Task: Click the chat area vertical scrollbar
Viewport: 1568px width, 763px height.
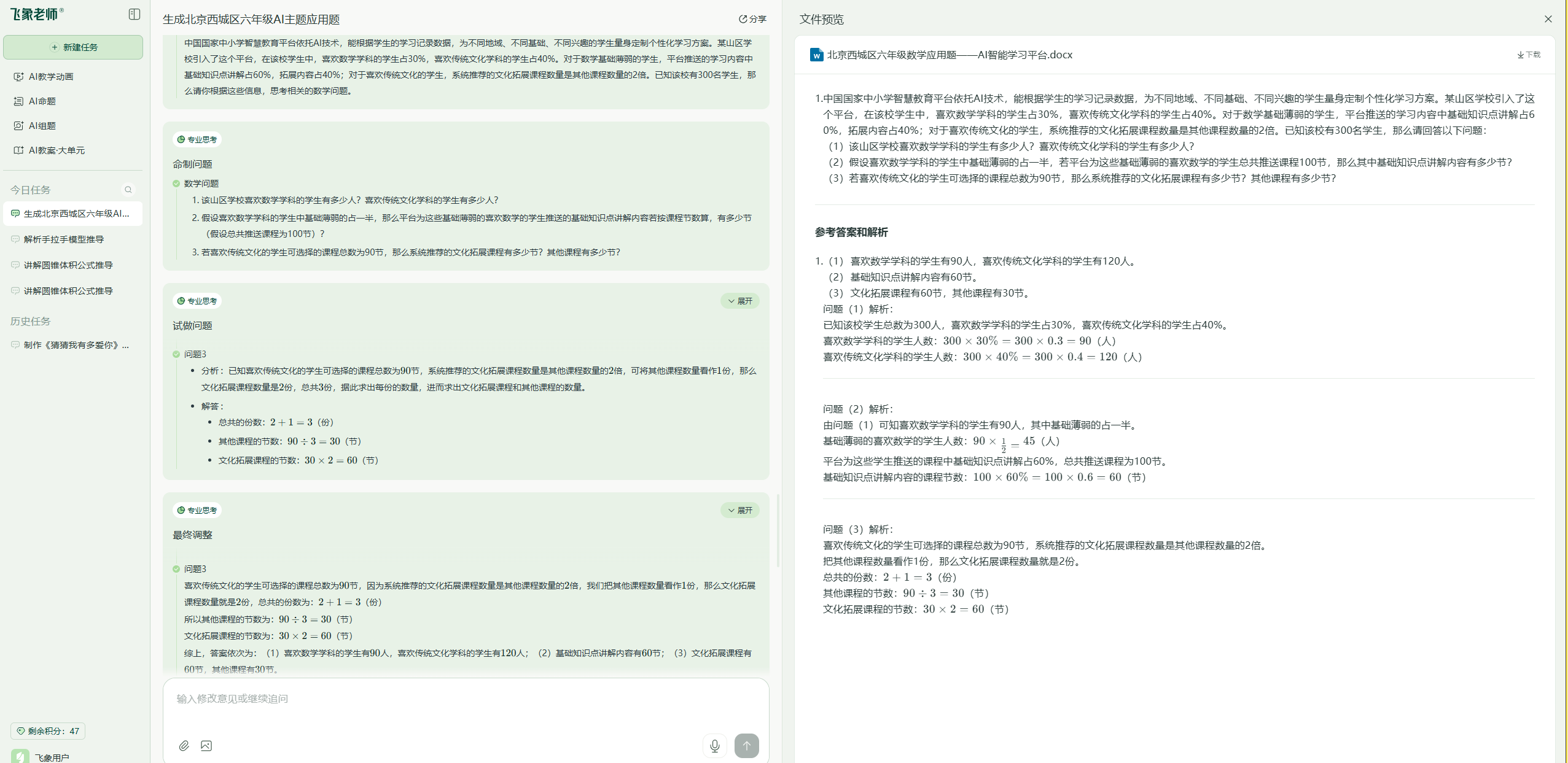Action: (x=778, y=531)
